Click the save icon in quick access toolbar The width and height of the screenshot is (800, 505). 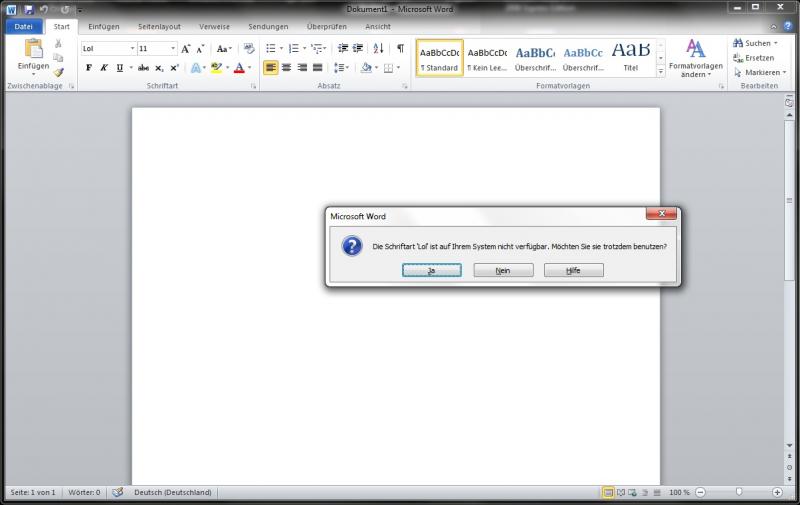coord(29,9)
